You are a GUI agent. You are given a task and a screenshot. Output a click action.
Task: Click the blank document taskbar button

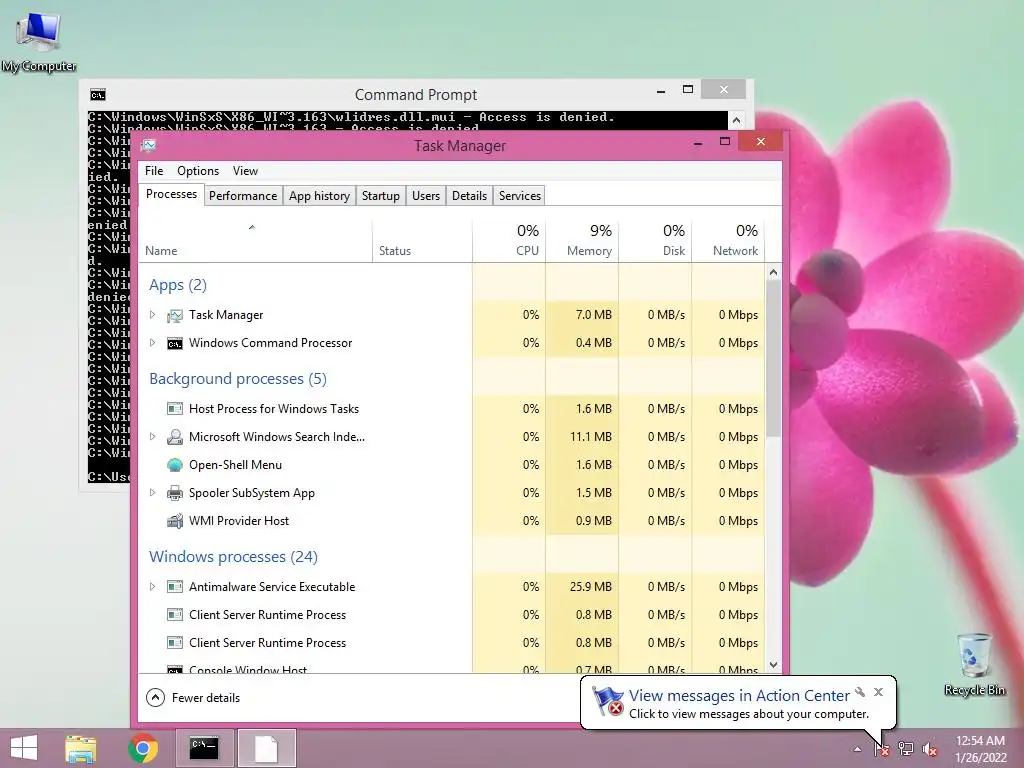point(266,748)
